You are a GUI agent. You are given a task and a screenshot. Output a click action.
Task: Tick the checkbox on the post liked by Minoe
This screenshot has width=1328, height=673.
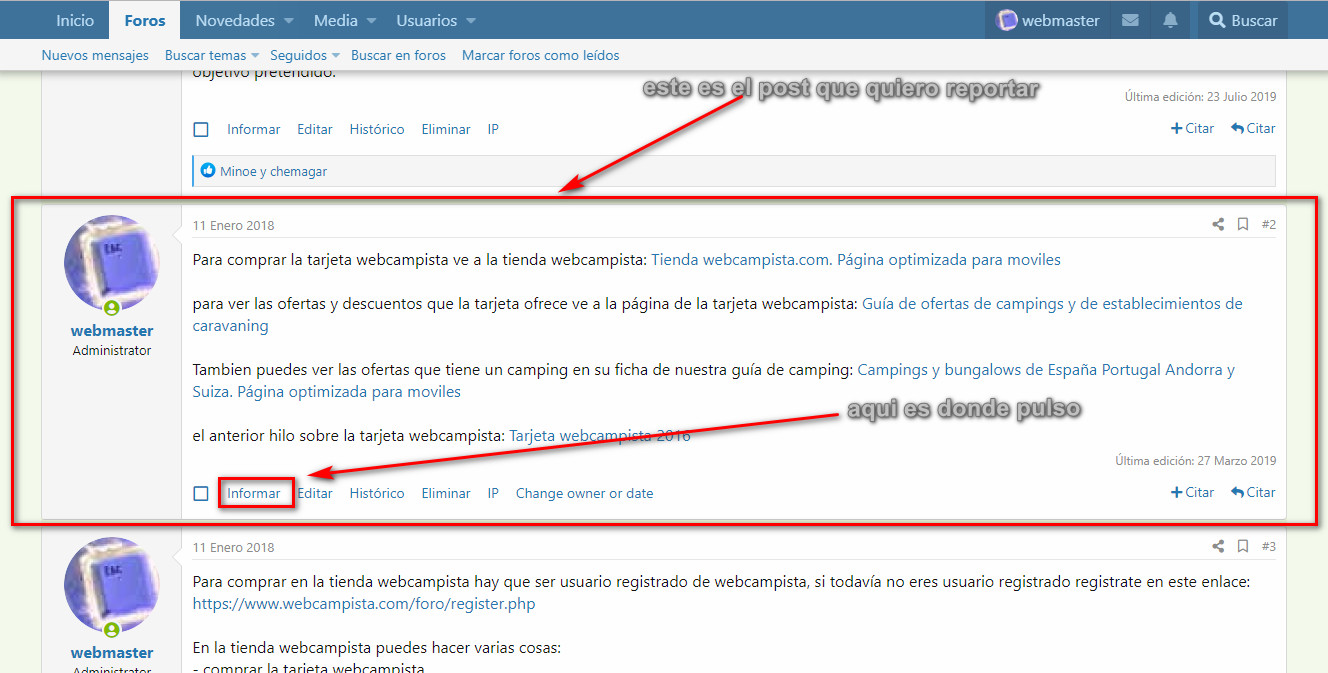(x=201, y=129)
